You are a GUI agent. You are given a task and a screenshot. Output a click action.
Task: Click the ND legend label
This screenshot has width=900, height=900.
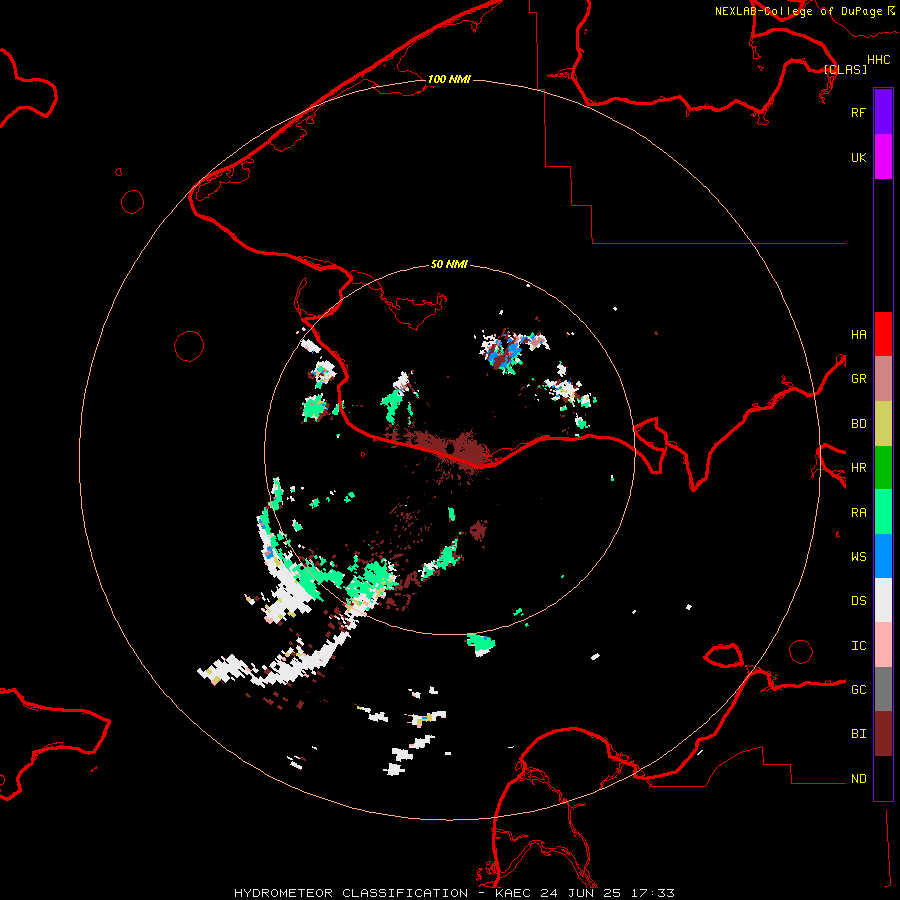click(x=858, y=778)
